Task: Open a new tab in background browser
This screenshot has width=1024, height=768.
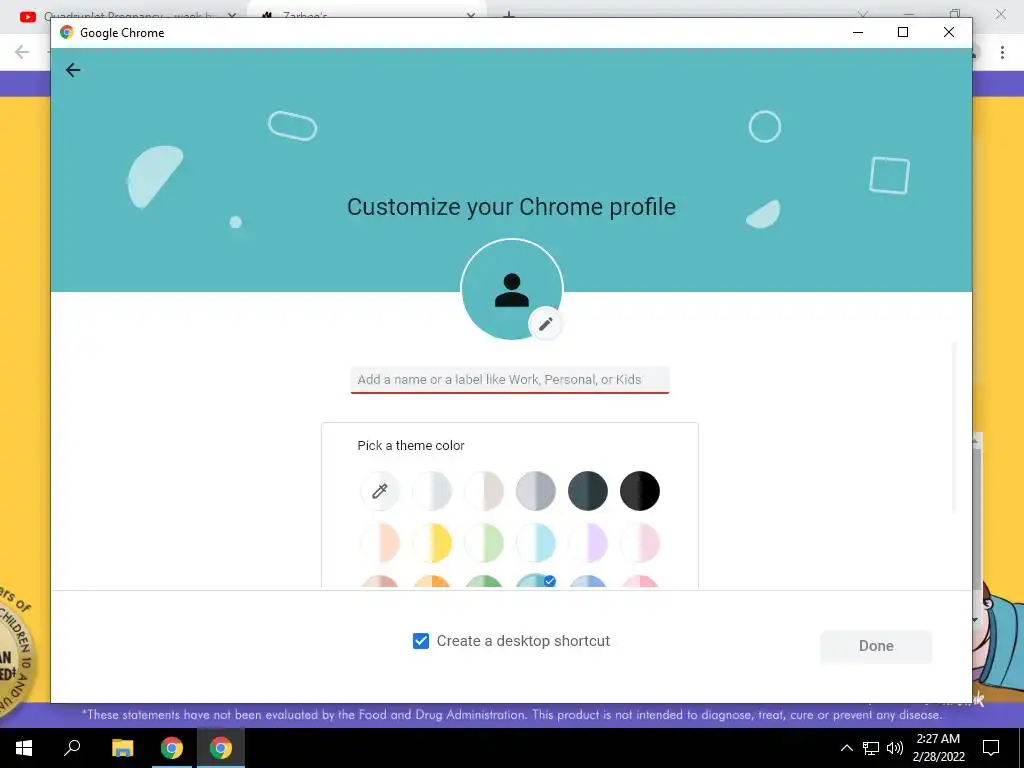Action: coord(509,15)
